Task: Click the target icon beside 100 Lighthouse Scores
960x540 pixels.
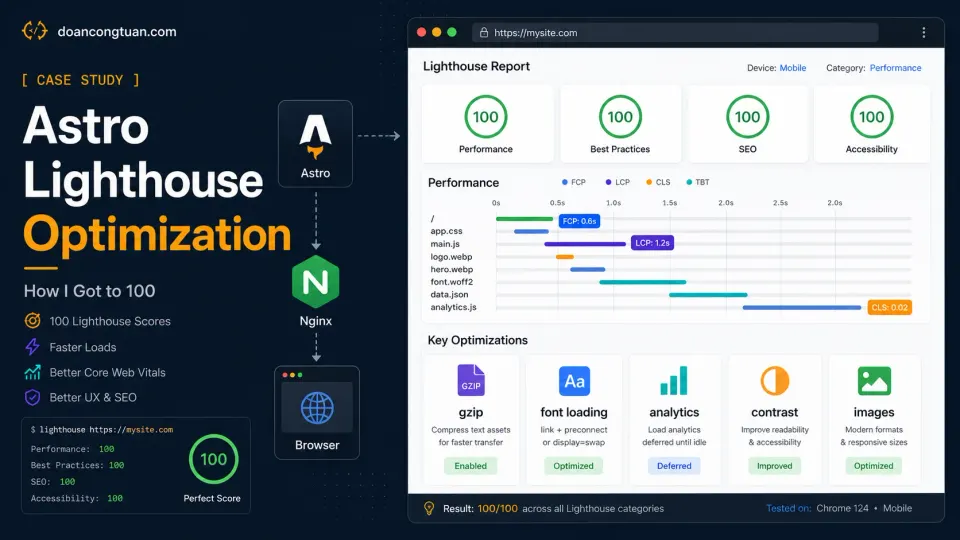Action: point(32,321)
